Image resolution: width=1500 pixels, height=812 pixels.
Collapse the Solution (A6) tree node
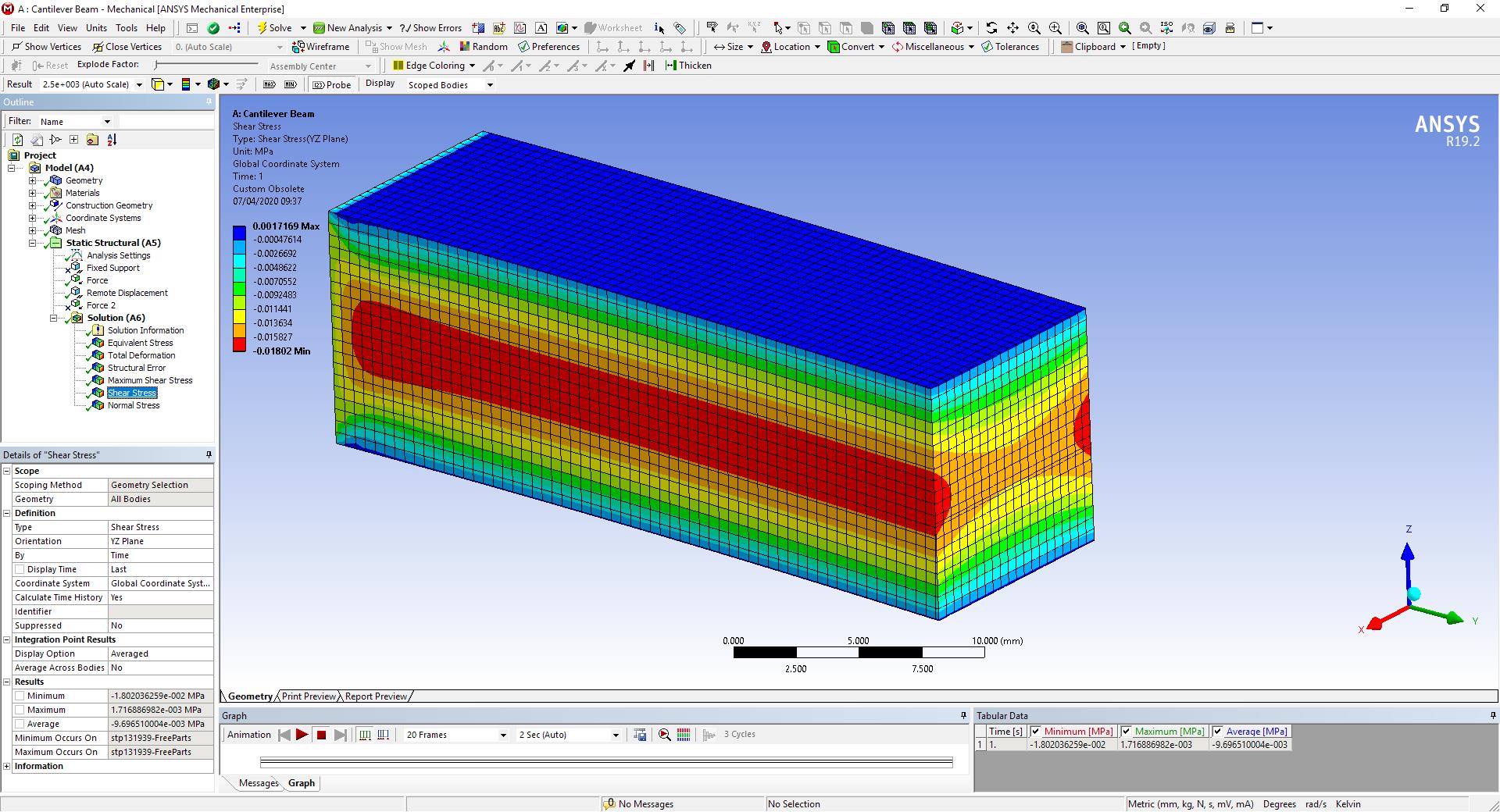coord(53,318)
